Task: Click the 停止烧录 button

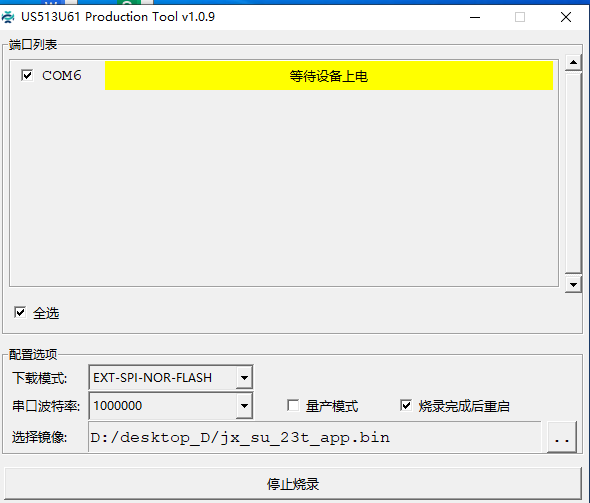Action: point(293,484)
